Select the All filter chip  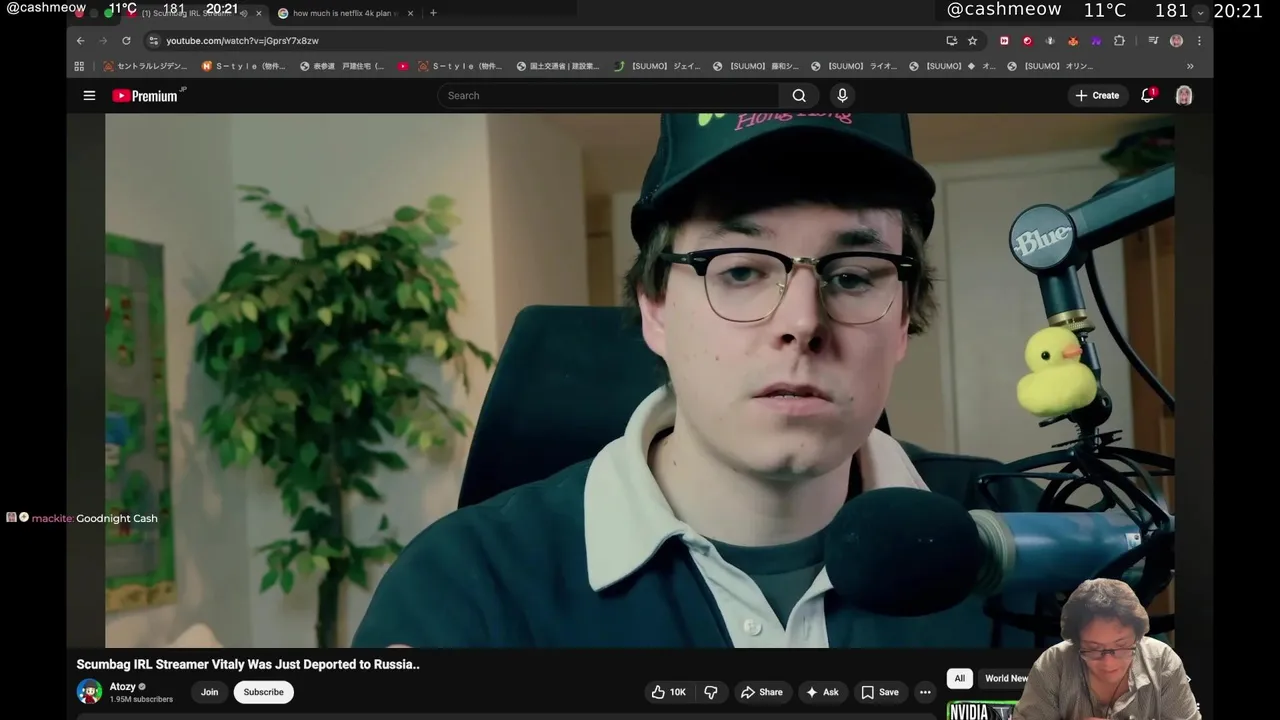click(959, 678)
